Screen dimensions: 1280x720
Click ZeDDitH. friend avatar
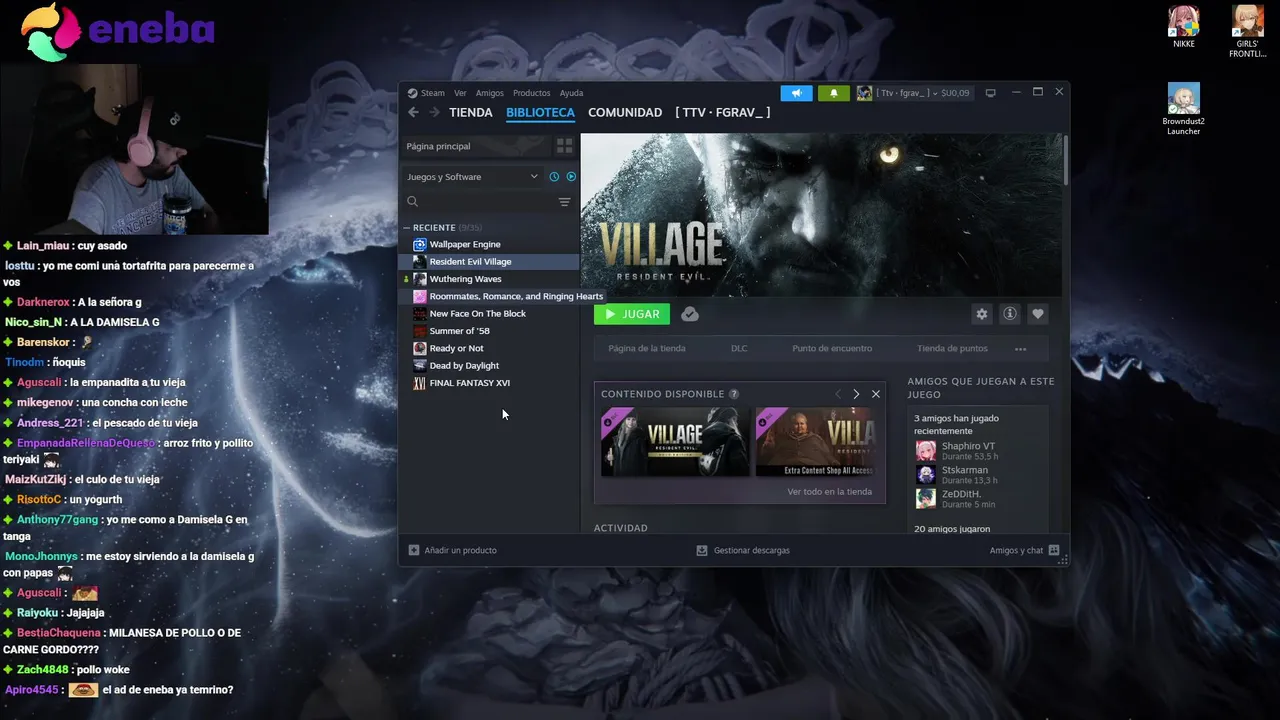(926, 498)
